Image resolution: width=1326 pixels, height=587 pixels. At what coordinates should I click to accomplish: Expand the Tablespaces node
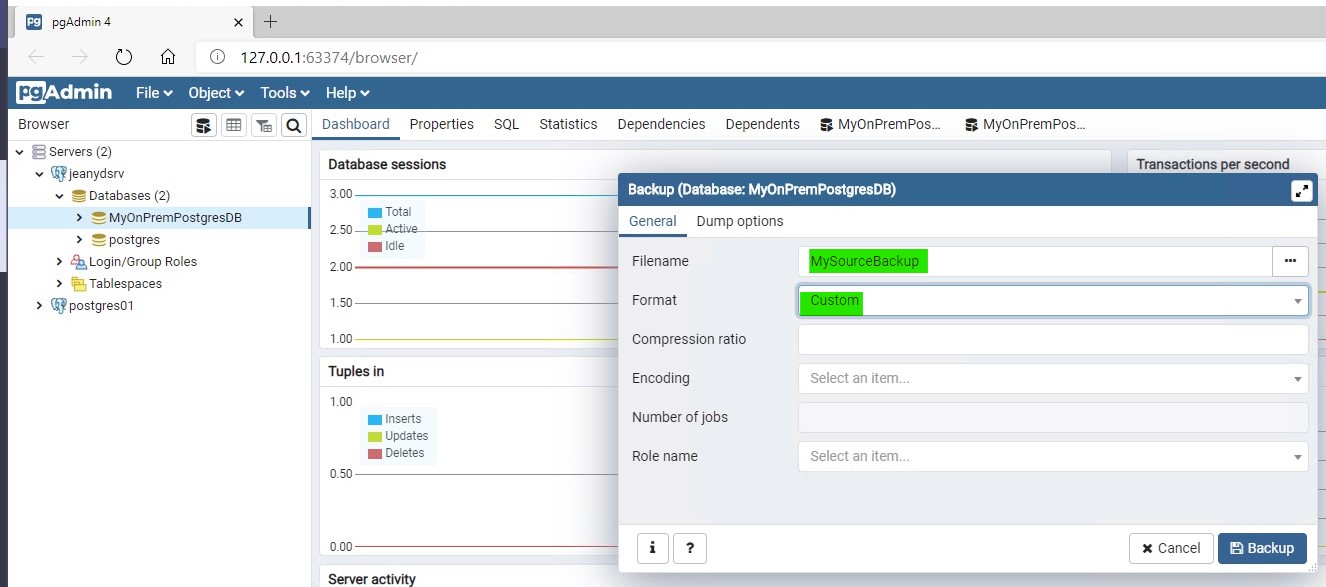pyautogui.click(x=60, y=284)
